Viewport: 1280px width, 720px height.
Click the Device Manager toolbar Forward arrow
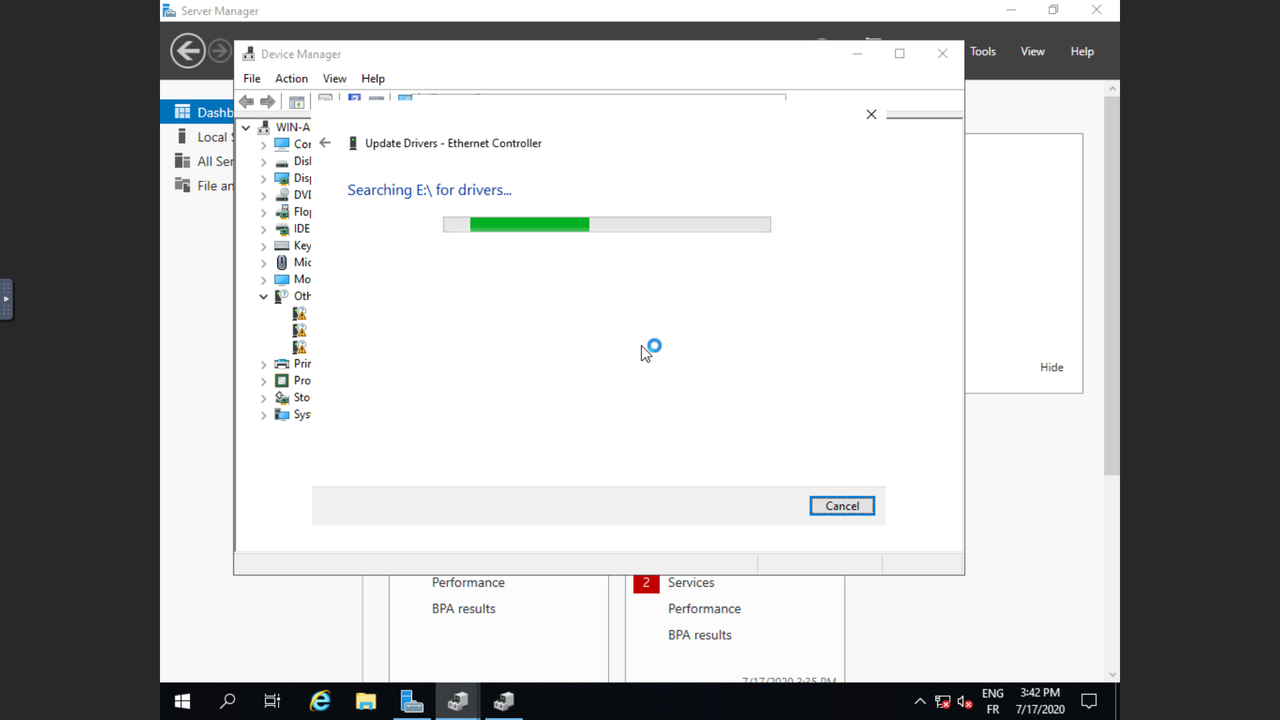(268, 102)
